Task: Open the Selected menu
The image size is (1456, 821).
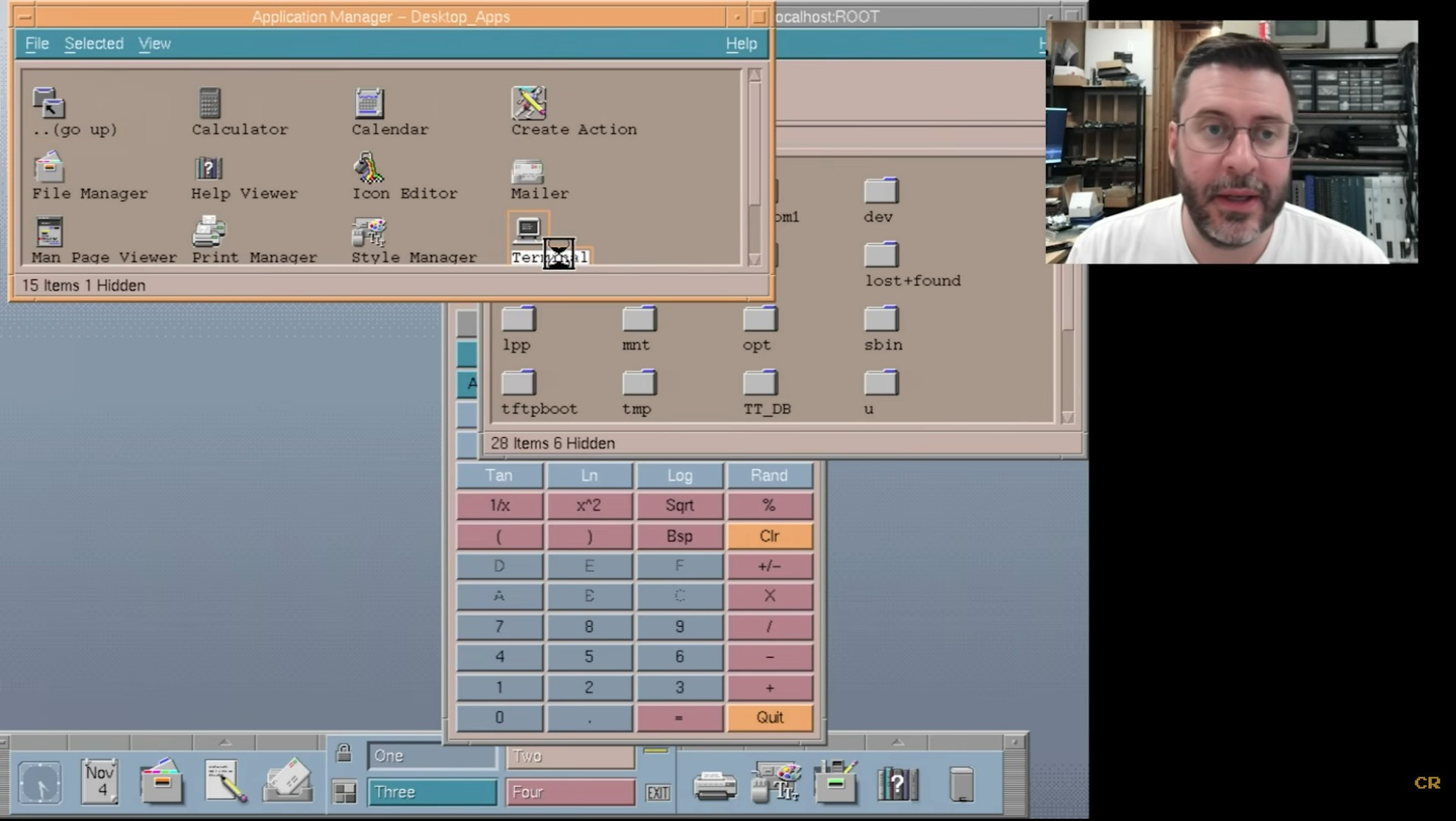Action: 94,44
